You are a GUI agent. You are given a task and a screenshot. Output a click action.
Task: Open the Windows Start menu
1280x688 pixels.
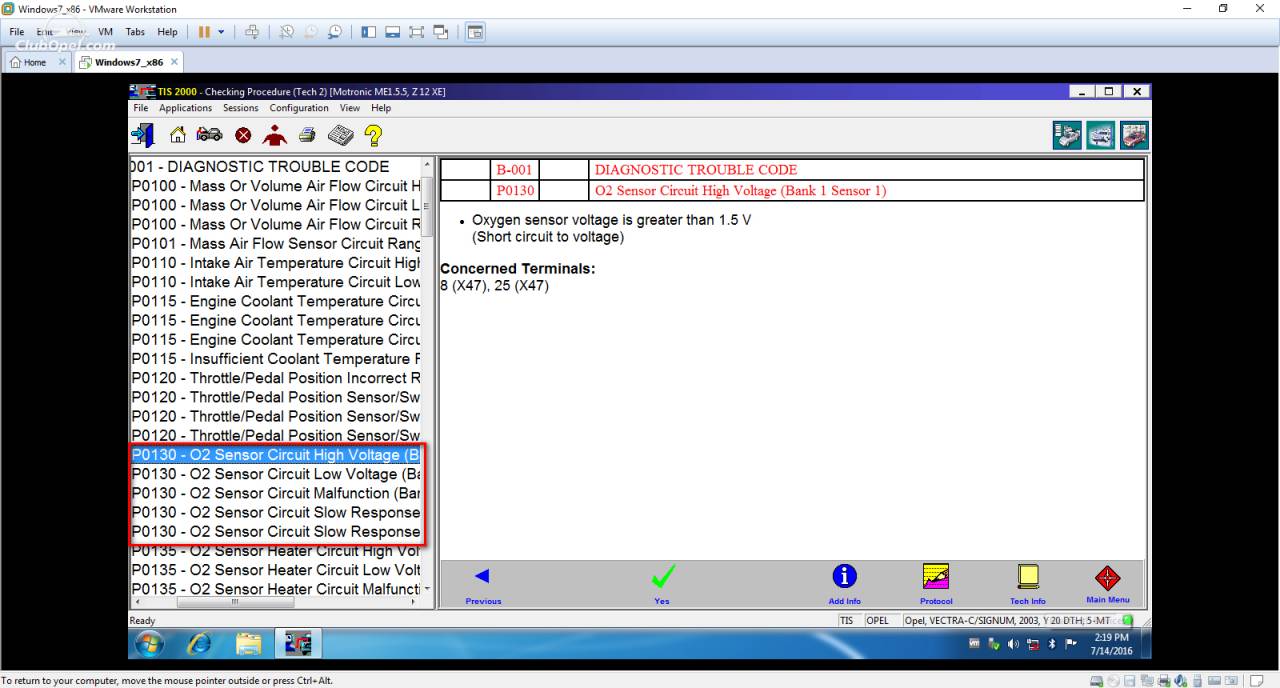coord(148,644)
